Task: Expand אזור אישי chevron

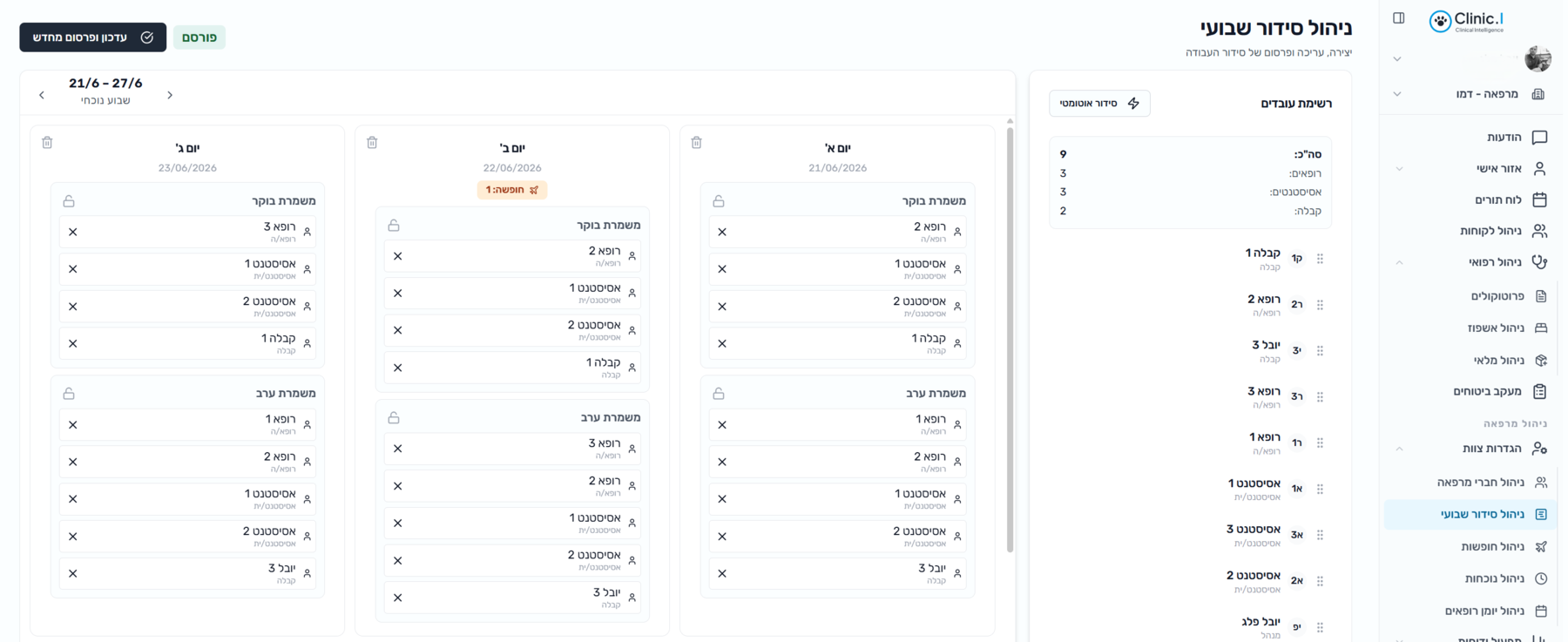Action: click(1399, 169)
